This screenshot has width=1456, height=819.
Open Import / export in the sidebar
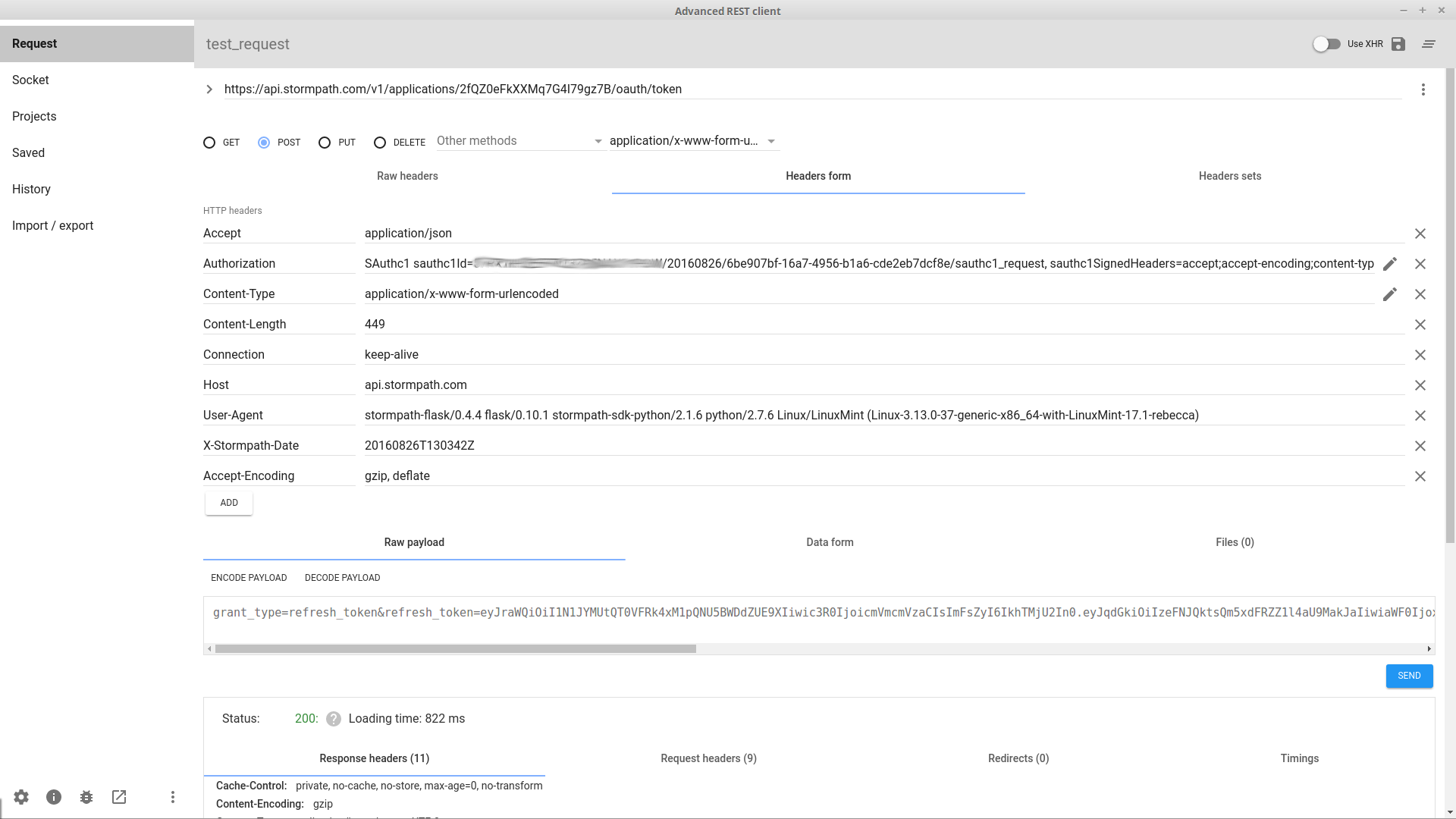pyautogui.click(x=97, y=226)
